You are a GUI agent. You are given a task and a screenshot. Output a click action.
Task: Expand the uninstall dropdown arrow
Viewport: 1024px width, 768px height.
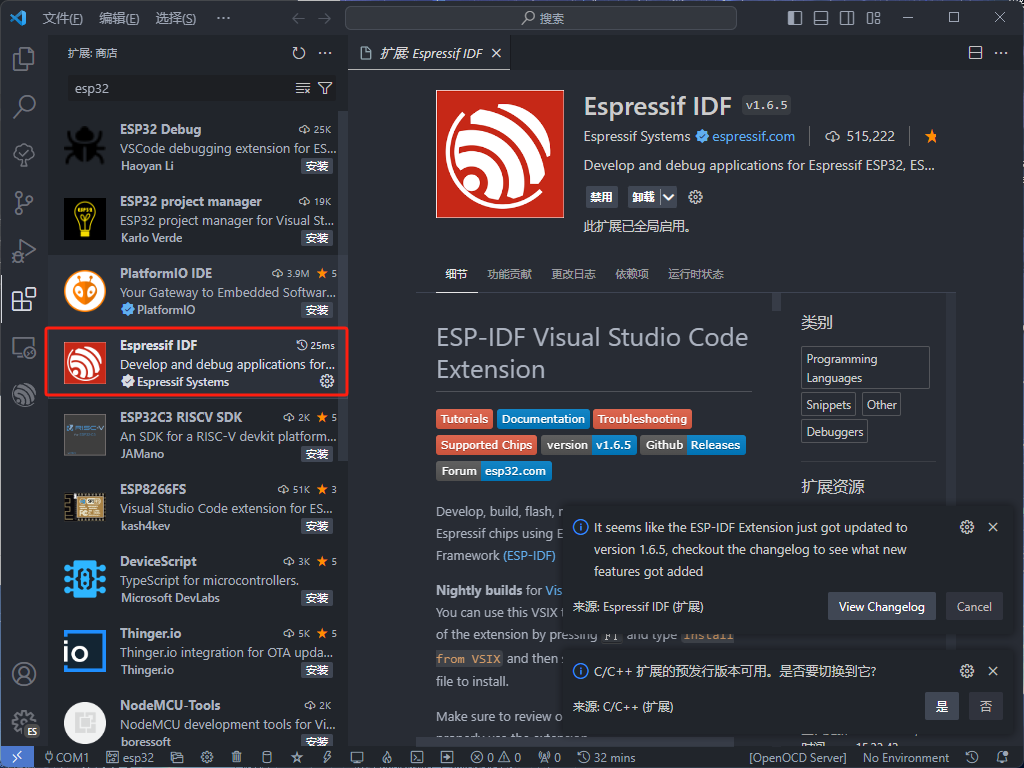(668, 197)
